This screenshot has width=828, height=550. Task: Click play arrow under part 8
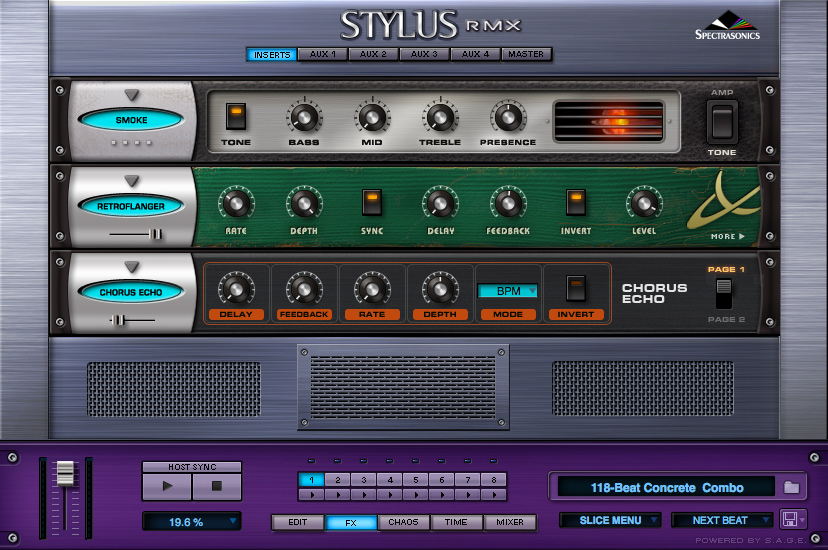(x=494, y=495)
